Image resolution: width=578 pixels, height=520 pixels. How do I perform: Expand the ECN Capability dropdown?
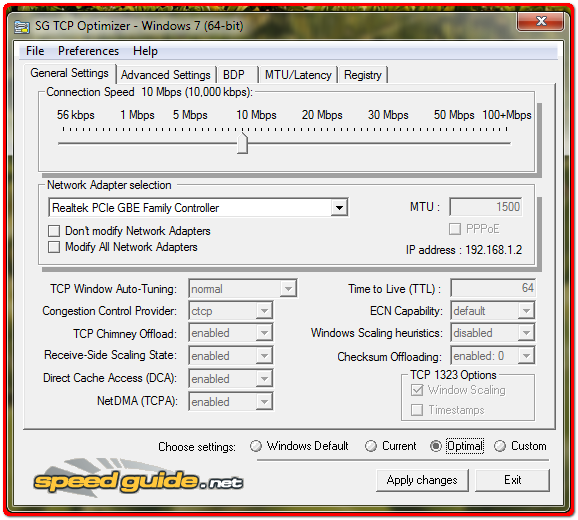point(526,311)
